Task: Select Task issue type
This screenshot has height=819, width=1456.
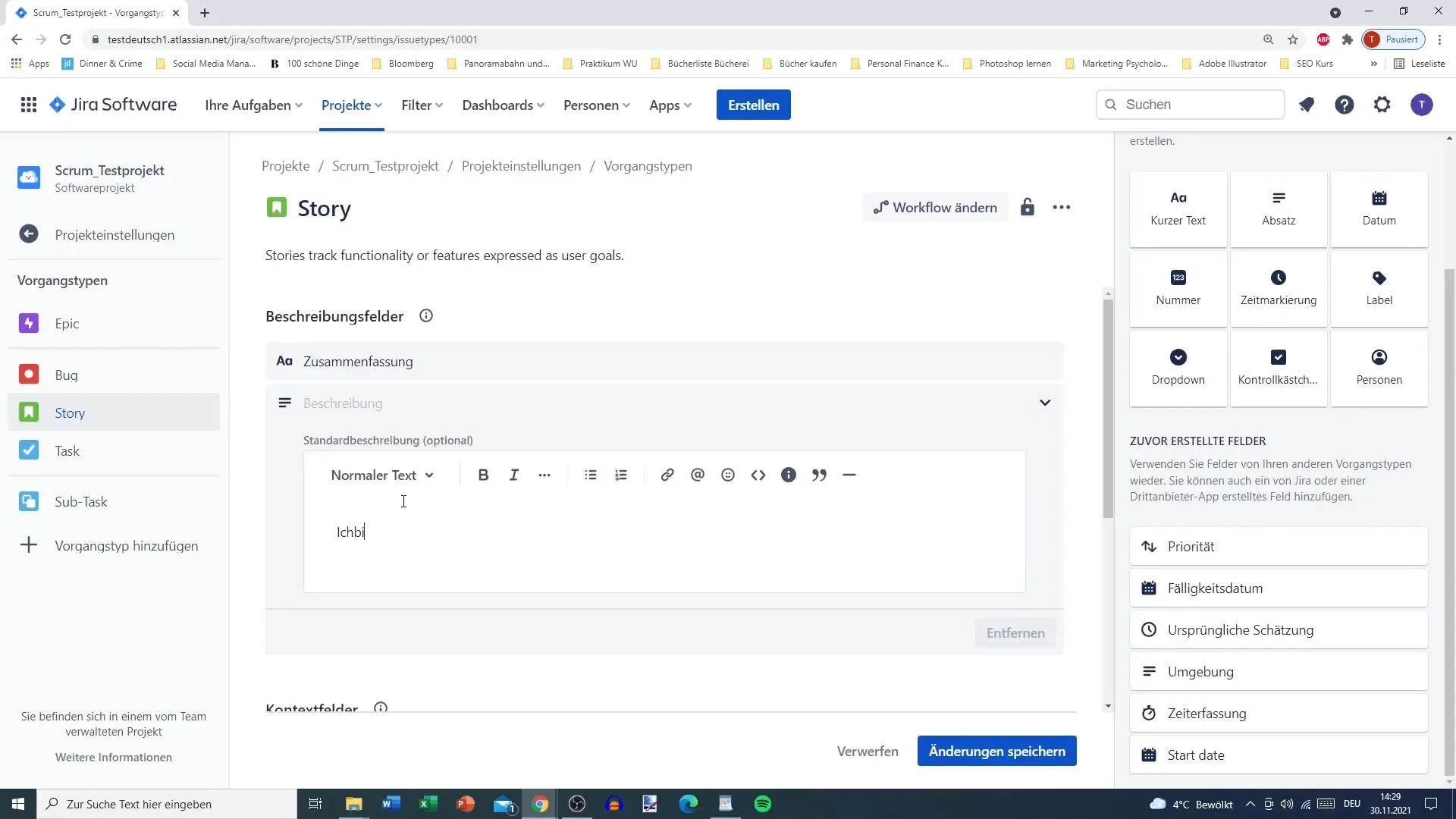Action: 114,450
